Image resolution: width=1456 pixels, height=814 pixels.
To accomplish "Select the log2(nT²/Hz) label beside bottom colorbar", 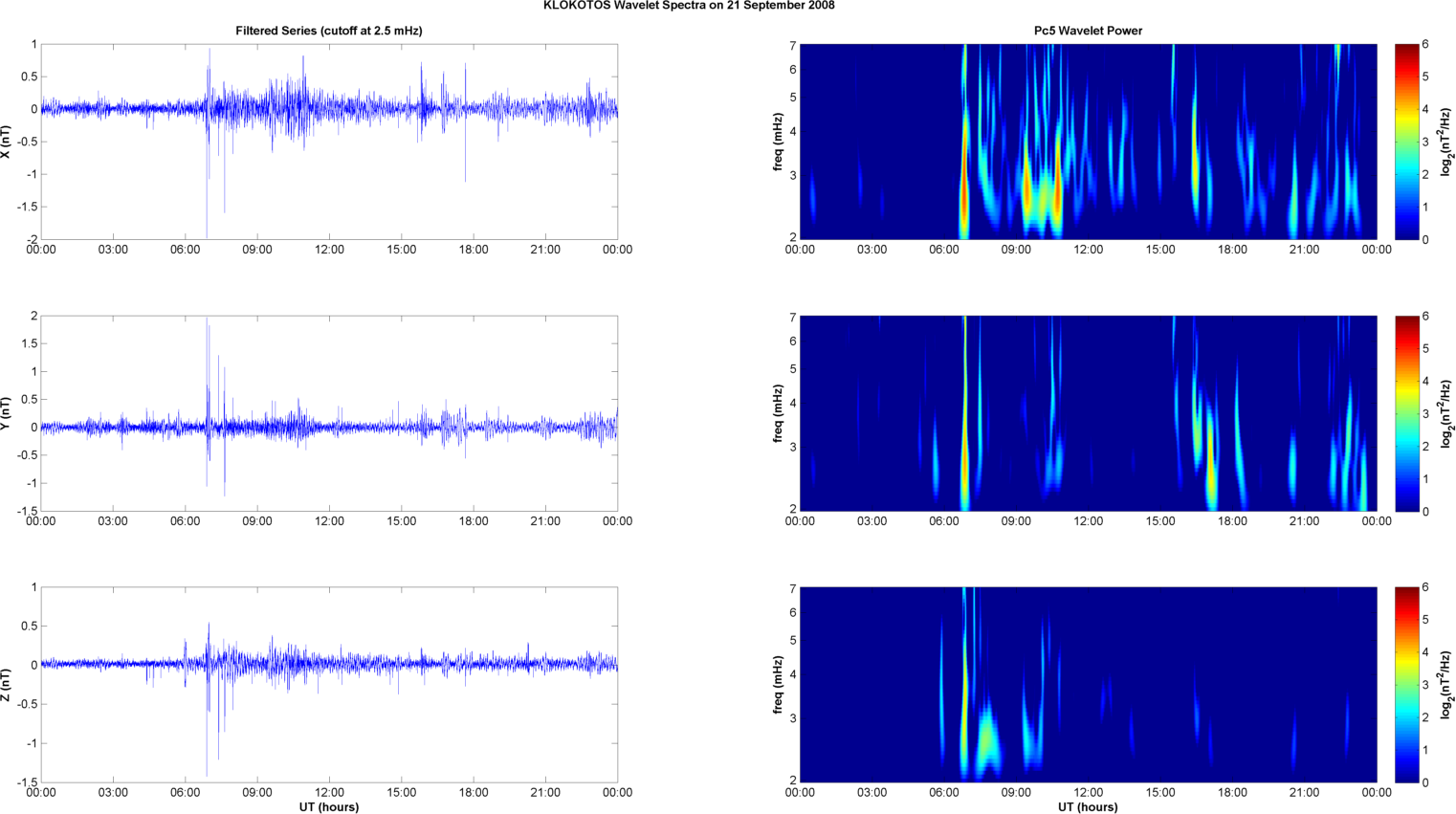I will (x=1446, y=685).
